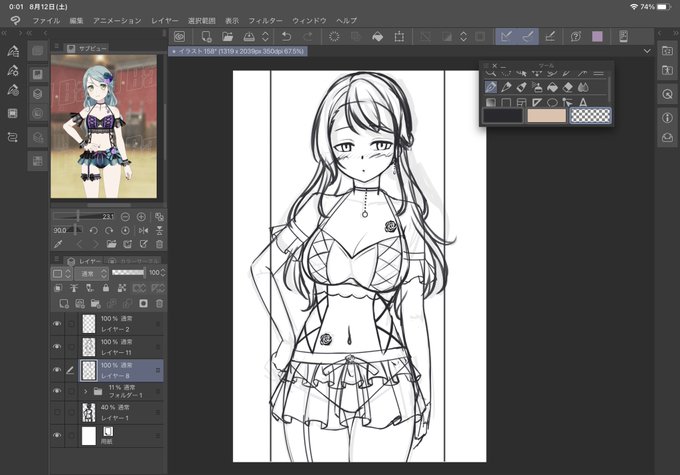Click the smartphone connect icon in the command bar
The width and height of the screenshot is (680, 475).
click(x=623, y=36)
